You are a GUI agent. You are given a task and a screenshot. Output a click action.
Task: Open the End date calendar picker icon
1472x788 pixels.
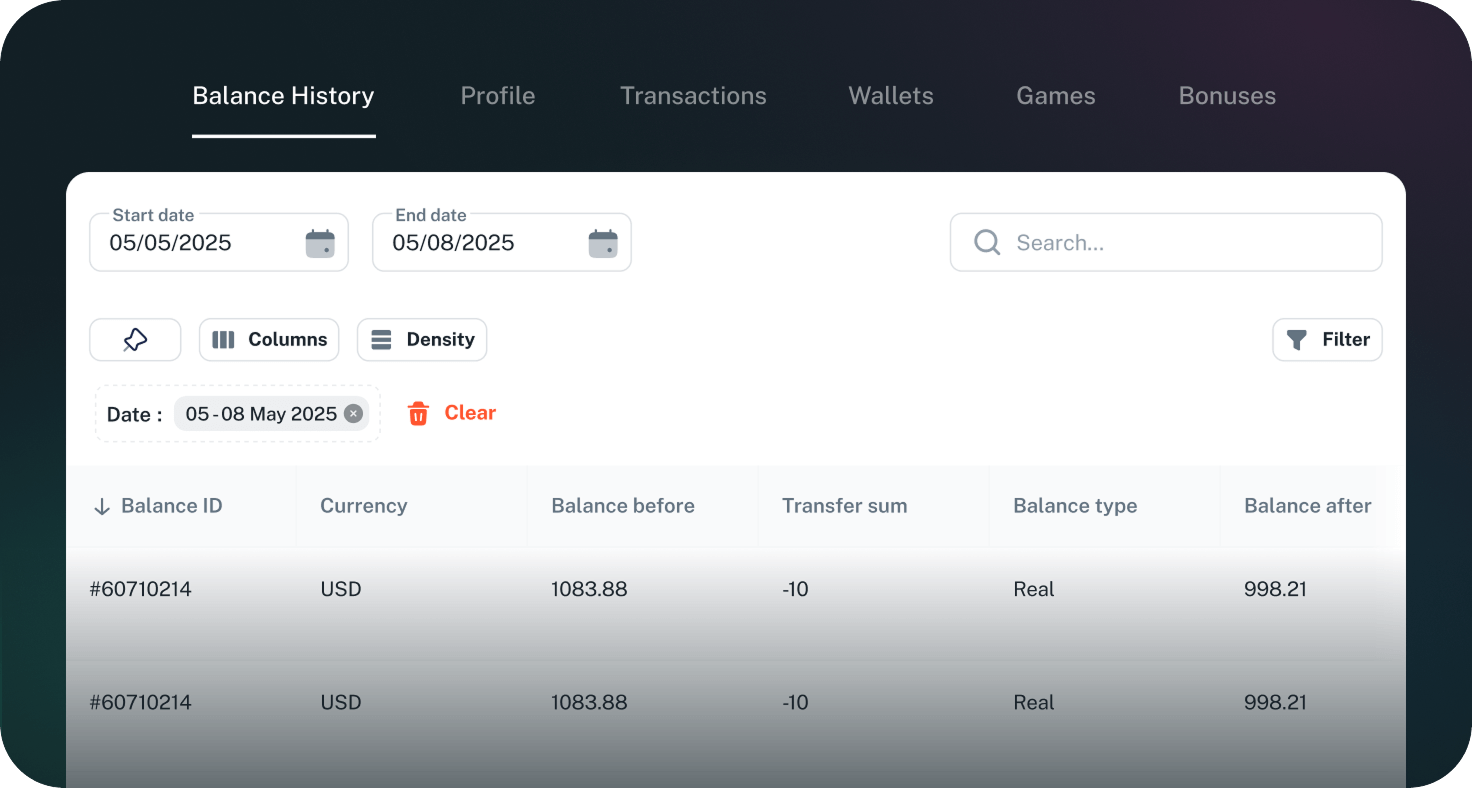[603, 243]
